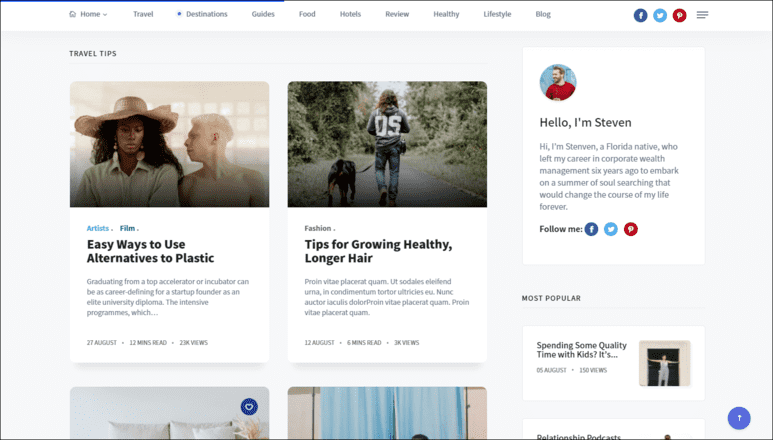Click the Facebook icon in top navigation
This screenshot has height=440, width=773.
641,15
